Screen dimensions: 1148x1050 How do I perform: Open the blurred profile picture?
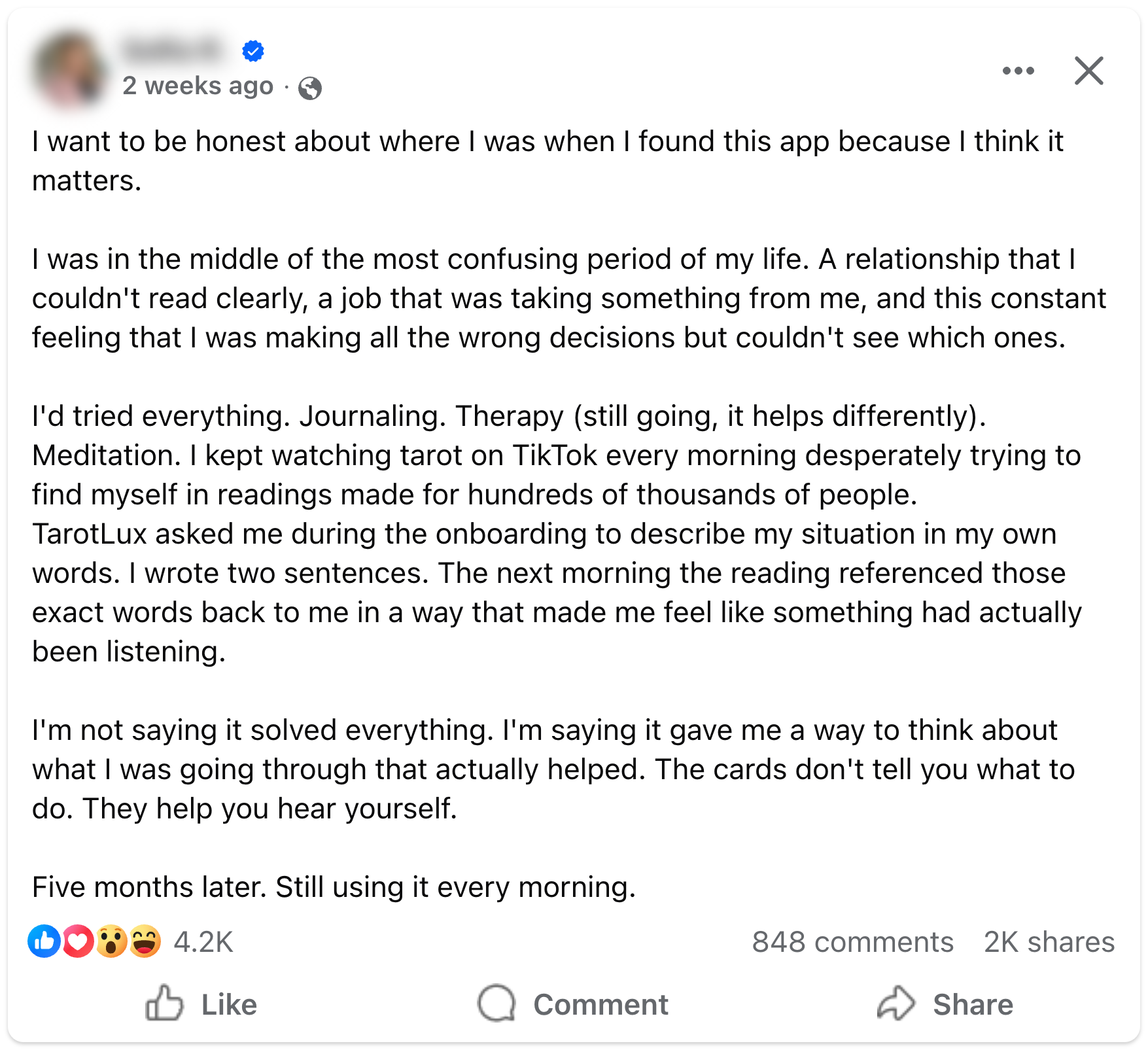68,69
